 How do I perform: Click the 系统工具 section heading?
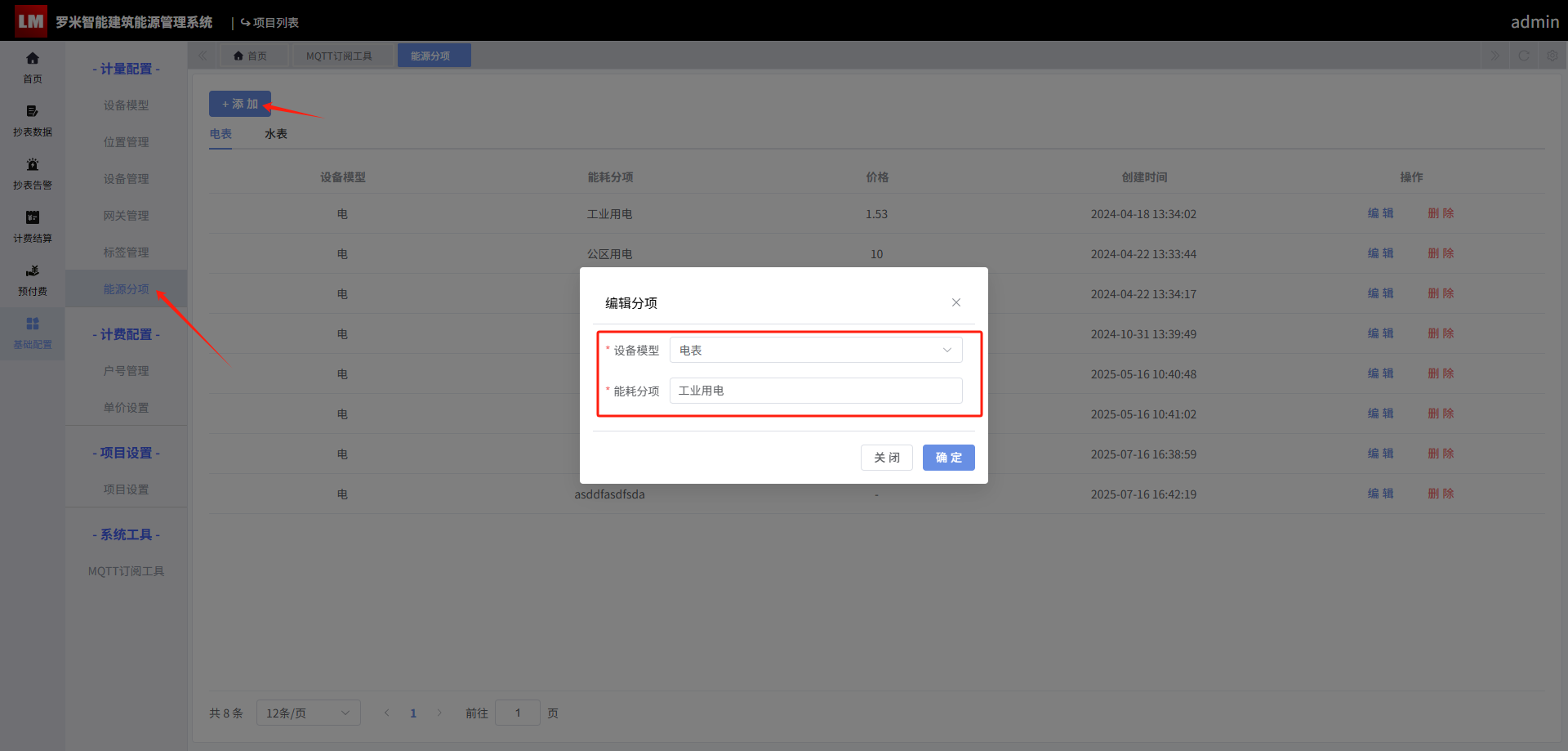point(127,534)
